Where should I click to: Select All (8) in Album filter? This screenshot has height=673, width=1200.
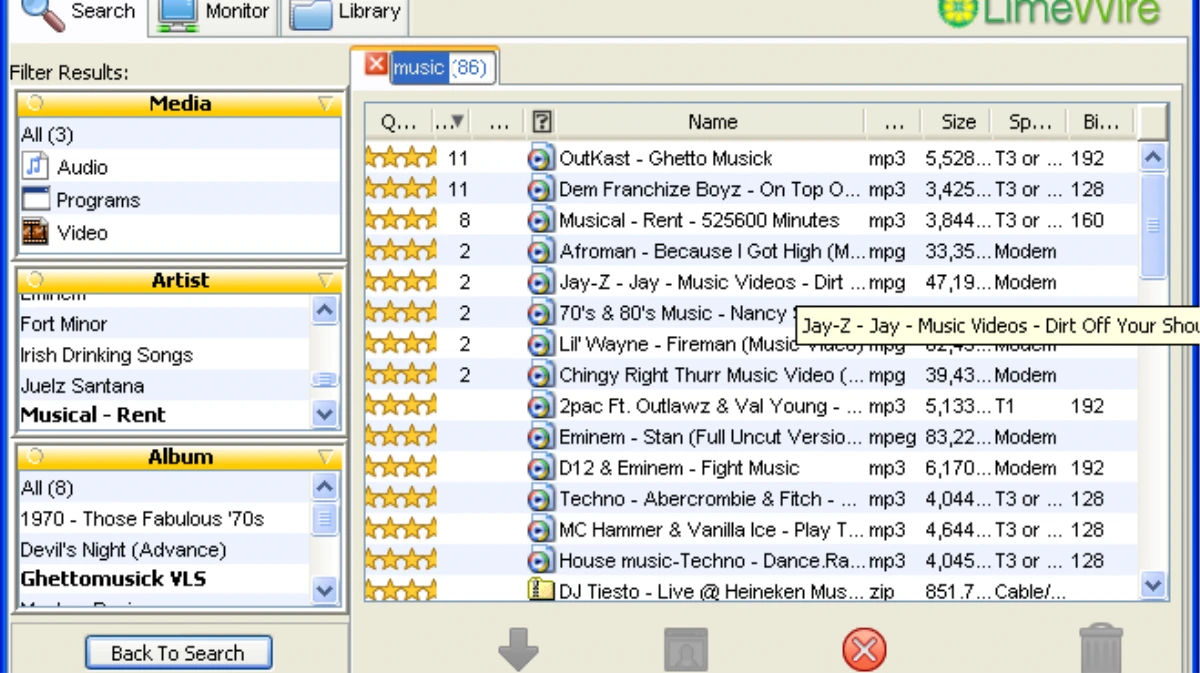pos(47,488)
